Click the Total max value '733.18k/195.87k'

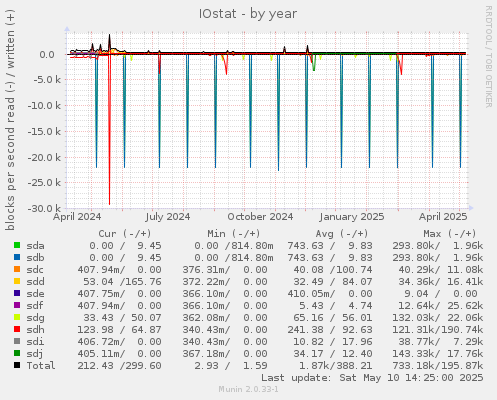(438, 366)
